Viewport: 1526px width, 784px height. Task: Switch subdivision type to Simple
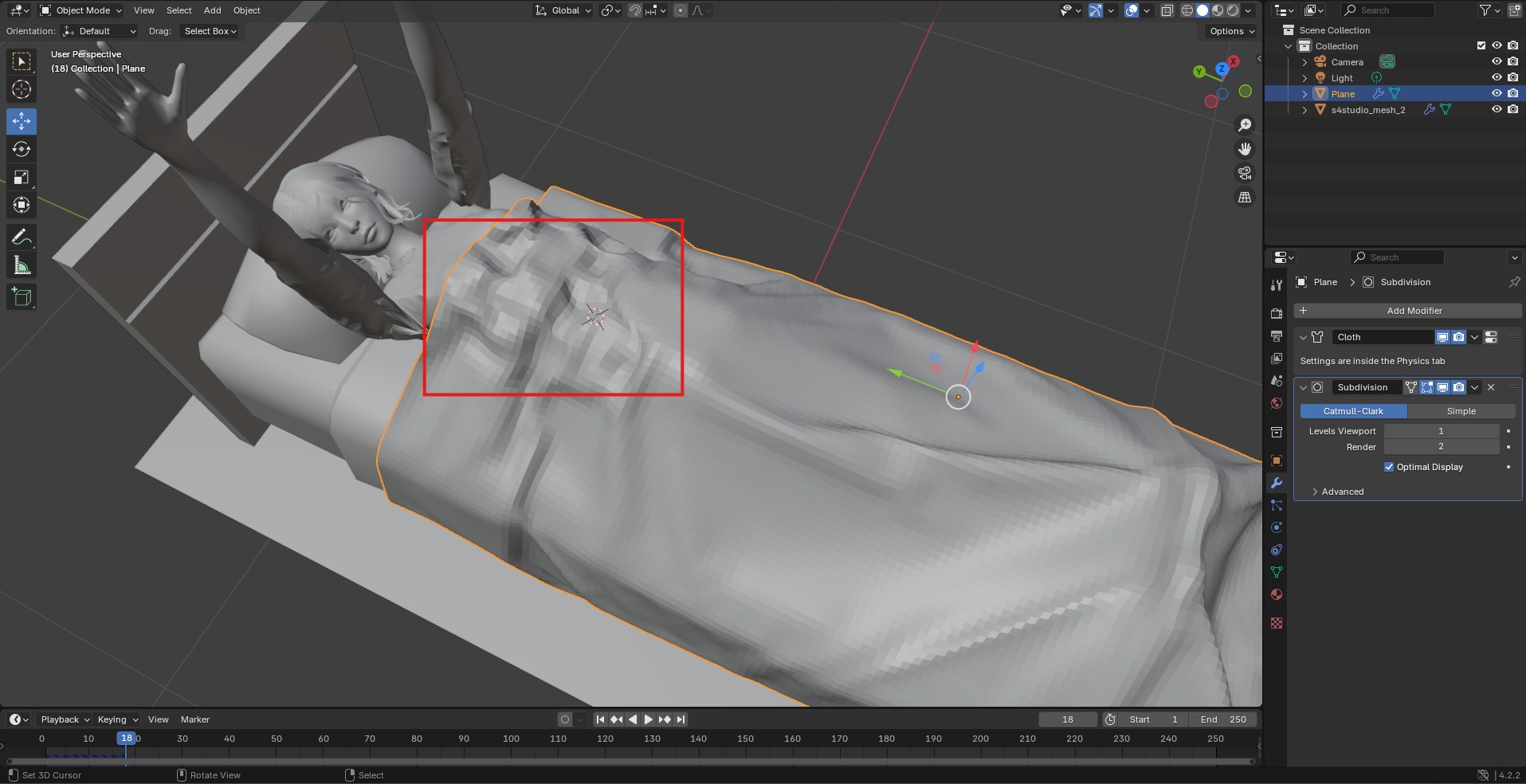1461,411
